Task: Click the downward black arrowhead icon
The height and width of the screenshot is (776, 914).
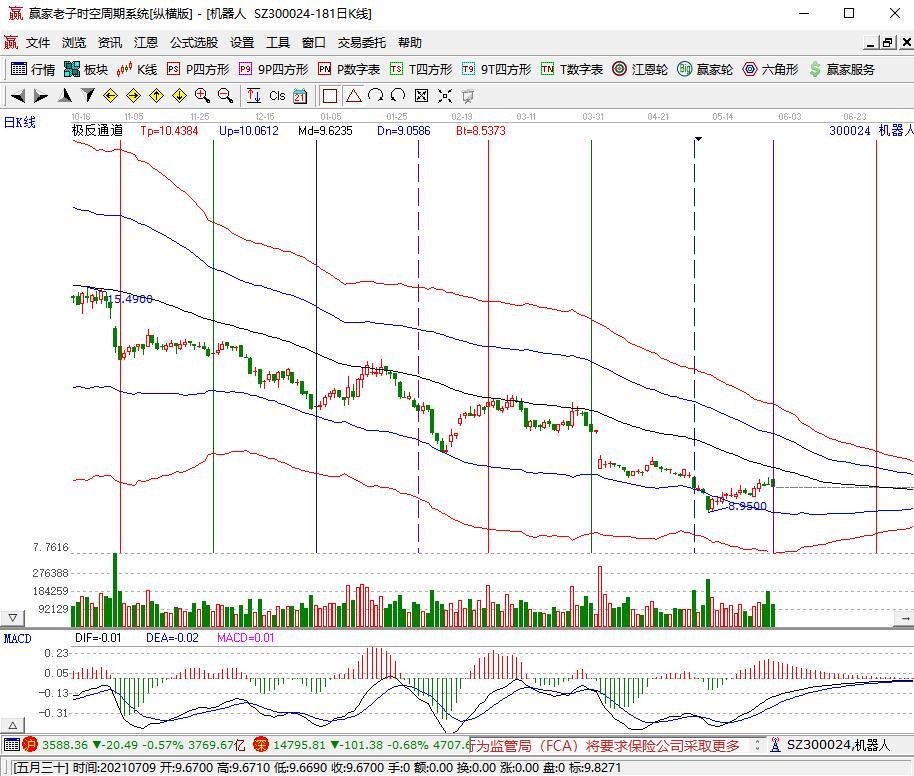Action: 87,96
